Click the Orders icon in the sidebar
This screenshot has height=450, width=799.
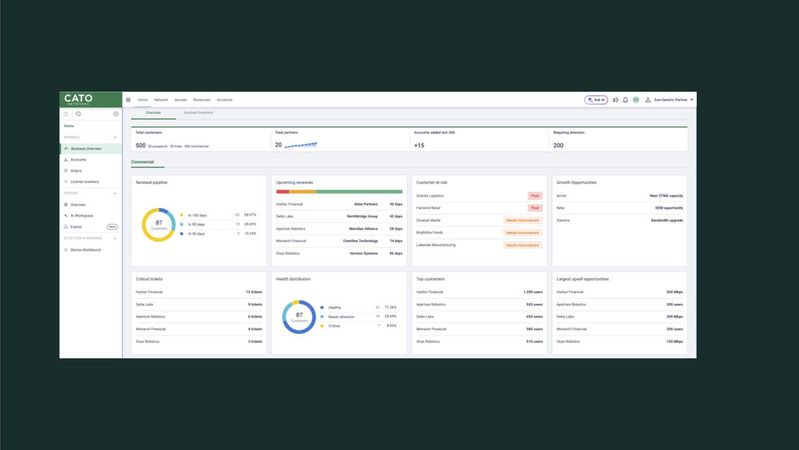(66, 171)
